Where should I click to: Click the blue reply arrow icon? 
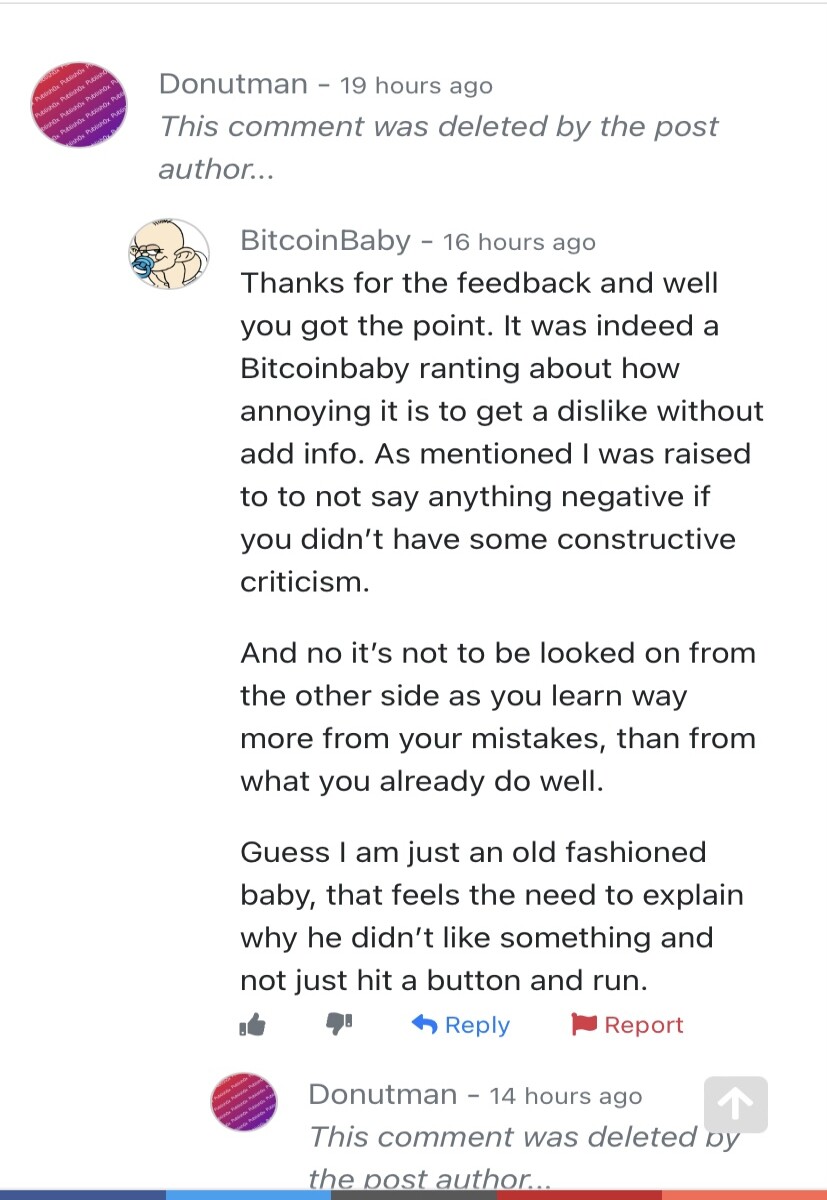point(424,1025)
